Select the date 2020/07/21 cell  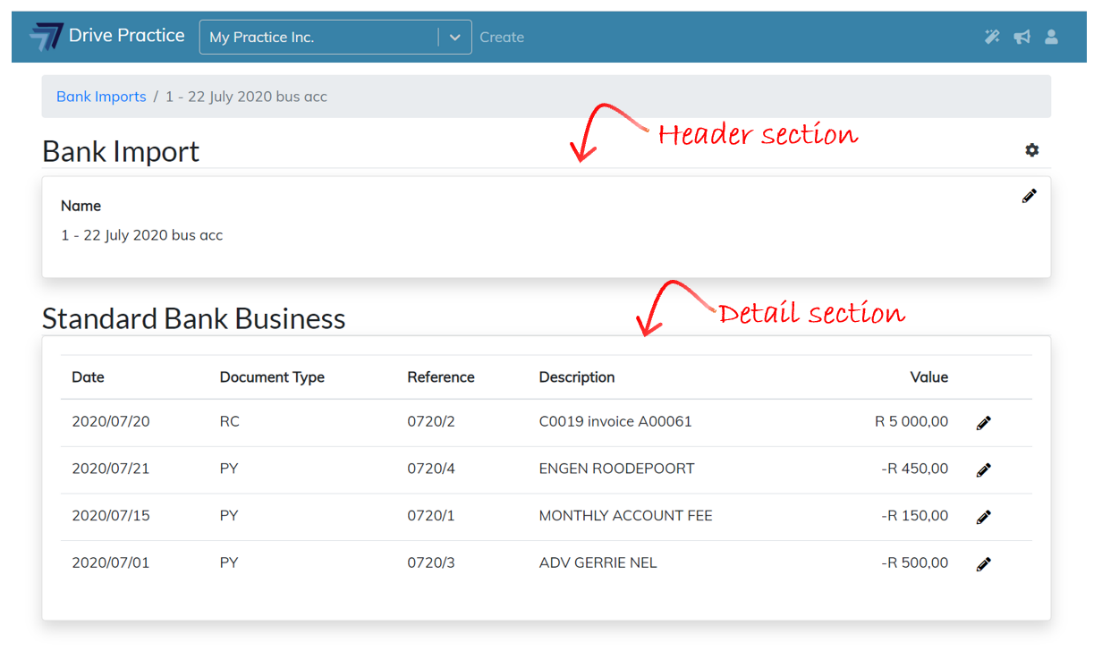coord(110,468)
